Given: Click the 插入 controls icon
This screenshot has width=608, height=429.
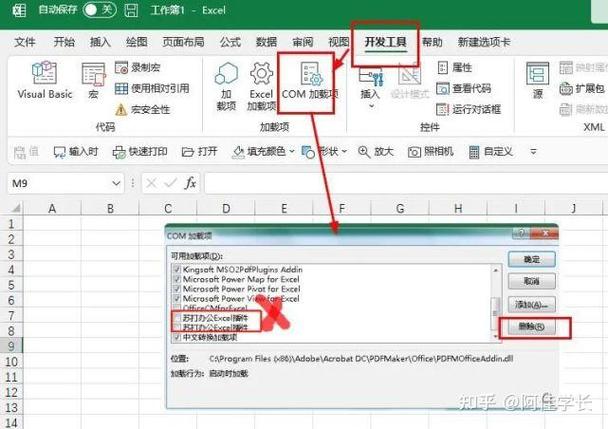Looking at the screenshot, I should point(370,78).
